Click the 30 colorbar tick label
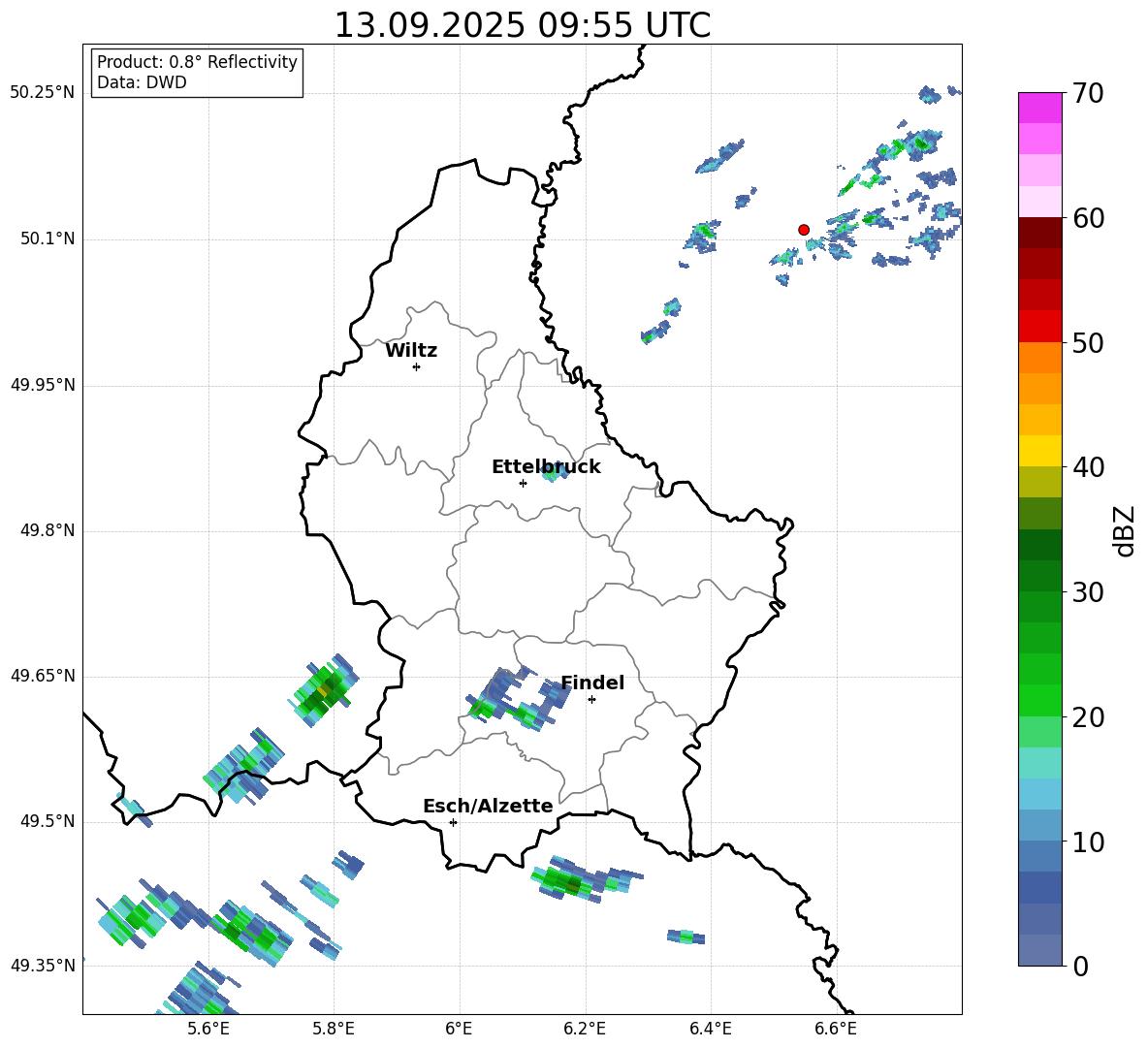Viewport: 1148px width, 1048px height. click(x=1087, y=592)
